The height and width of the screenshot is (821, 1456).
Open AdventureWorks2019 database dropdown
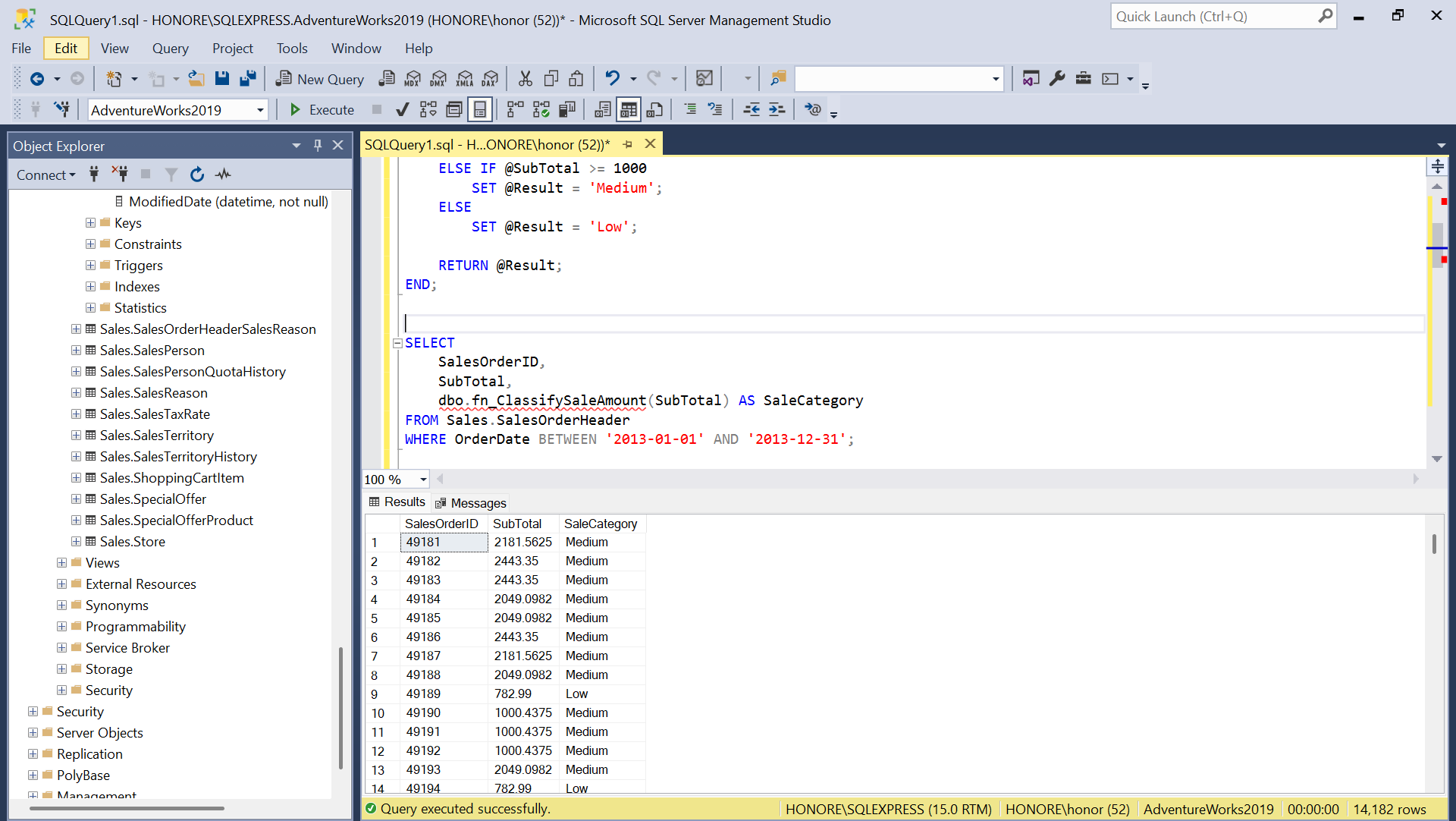260,110
